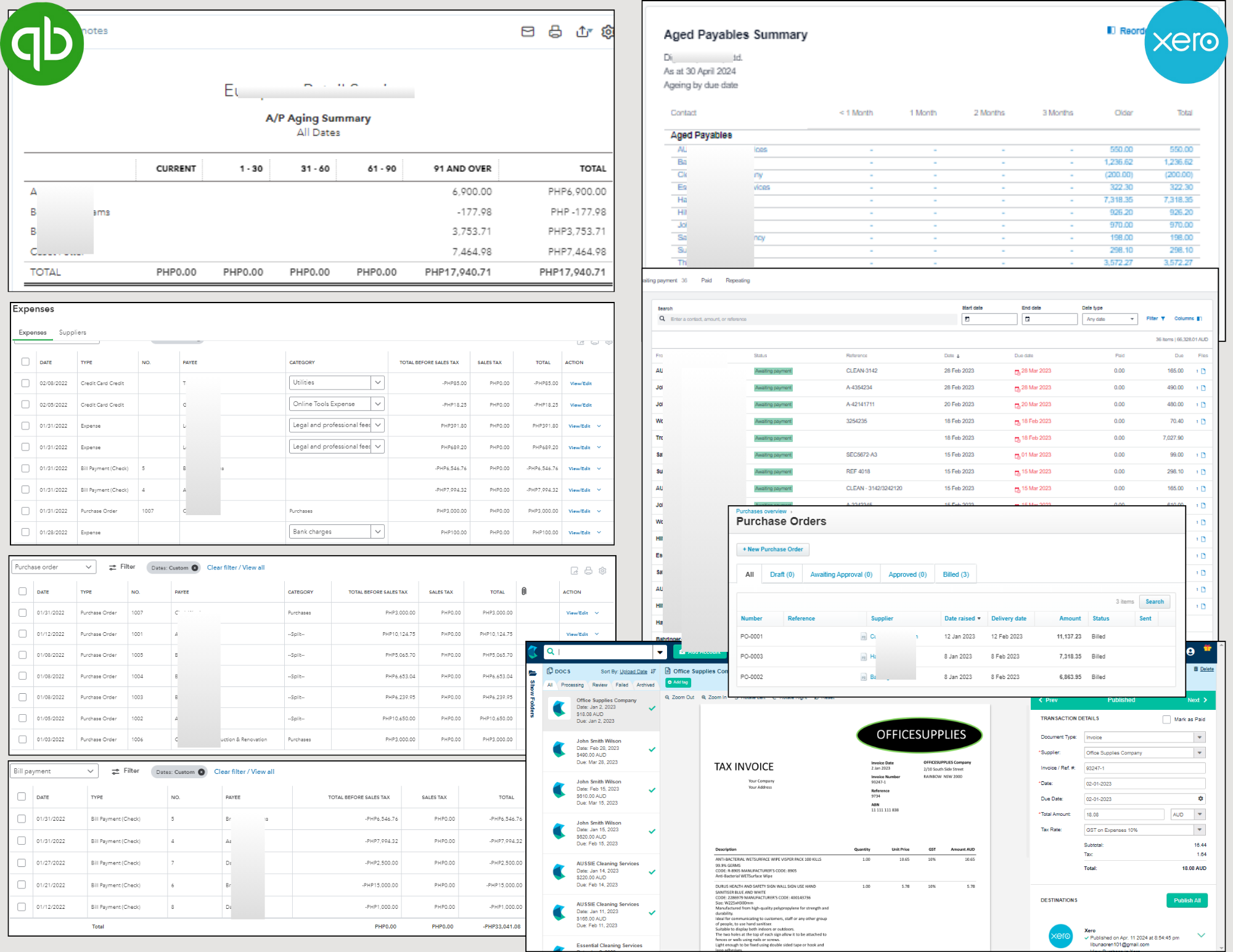Image resolution: width=1233 pixels, height=952 pixels.
Task: Click Clear filter / View all in Bill payment list
Action: pos(244,771)
